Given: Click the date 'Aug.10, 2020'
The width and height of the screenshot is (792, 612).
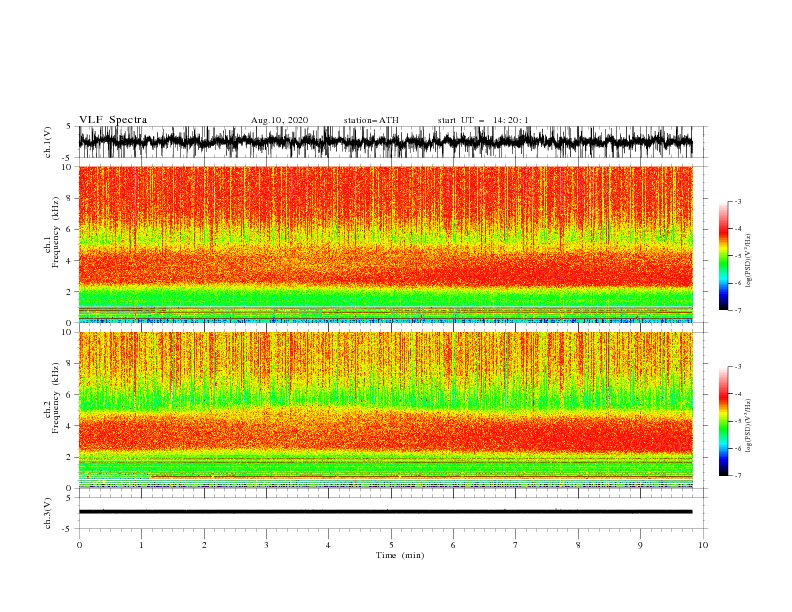Looking at the screenshot, I should coord(279,120).
